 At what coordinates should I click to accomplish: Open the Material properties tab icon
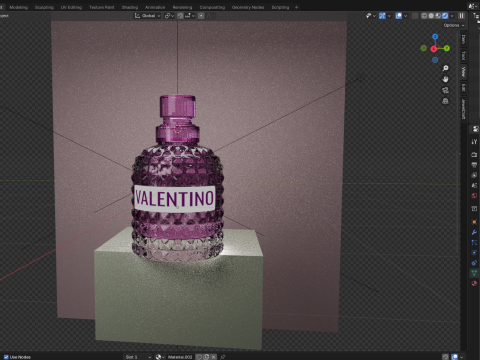(x=474, y=283)
